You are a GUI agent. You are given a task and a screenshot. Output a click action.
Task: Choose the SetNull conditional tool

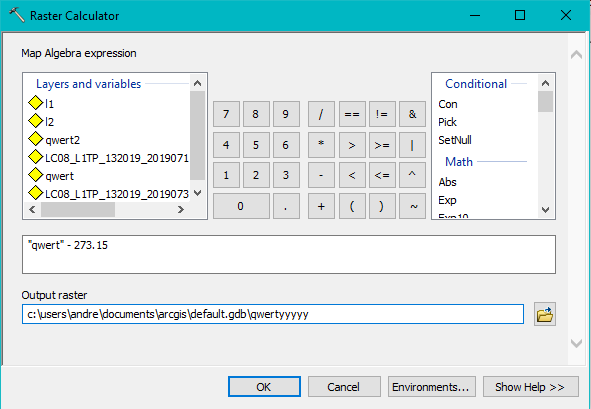[455, 140]
